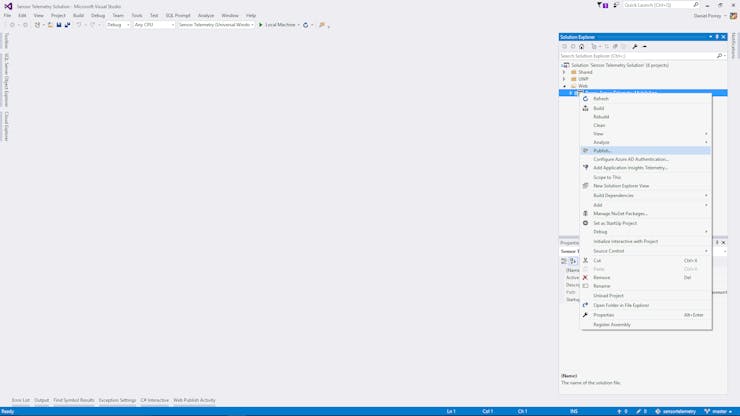Viewport: 740px width, 416px height.
Task: Open the Local Machine target dropdown
Action: (x=298, y=25)
